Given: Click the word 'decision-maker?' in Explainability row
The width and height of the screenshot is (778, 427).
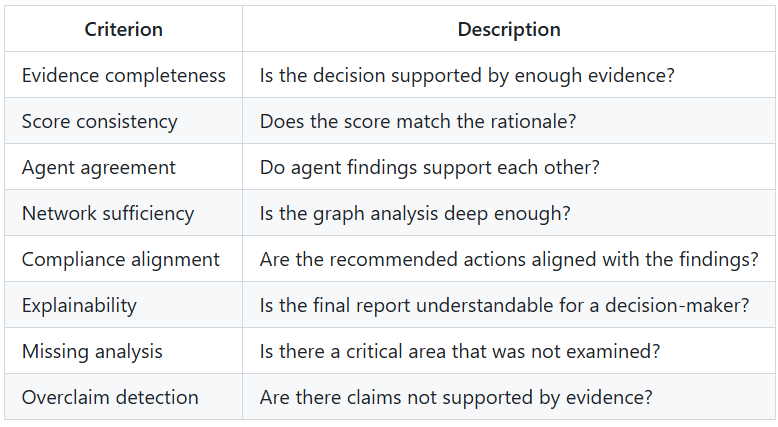Looking at the screenshot, I should coord(677,305).
